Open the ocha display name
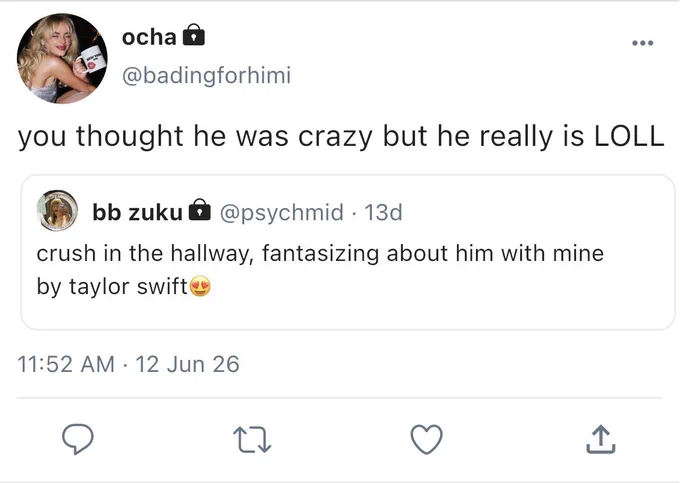Image resolution: width=680 pixels, height=483 pixels. 149,37
